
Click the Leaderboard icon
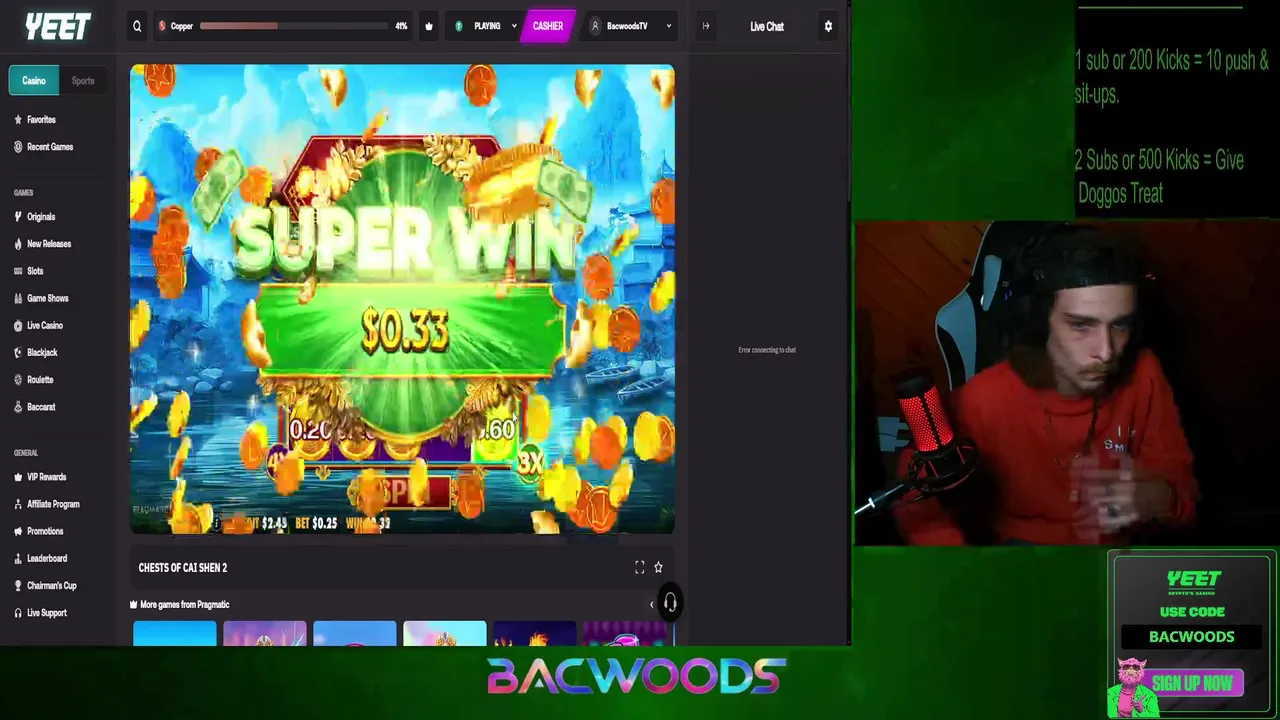point(18,558)
